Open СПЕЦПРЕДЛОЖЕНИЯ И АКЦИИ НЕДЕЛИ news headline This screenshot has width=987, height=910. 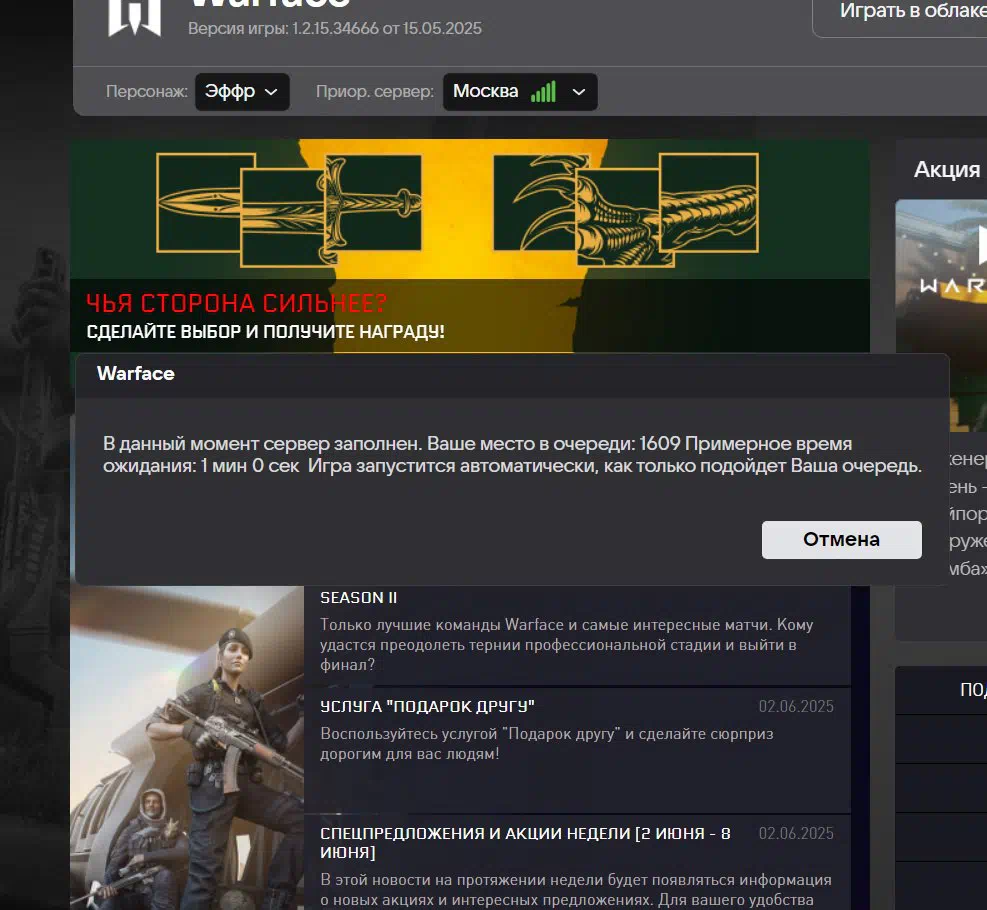click(525, 843)
